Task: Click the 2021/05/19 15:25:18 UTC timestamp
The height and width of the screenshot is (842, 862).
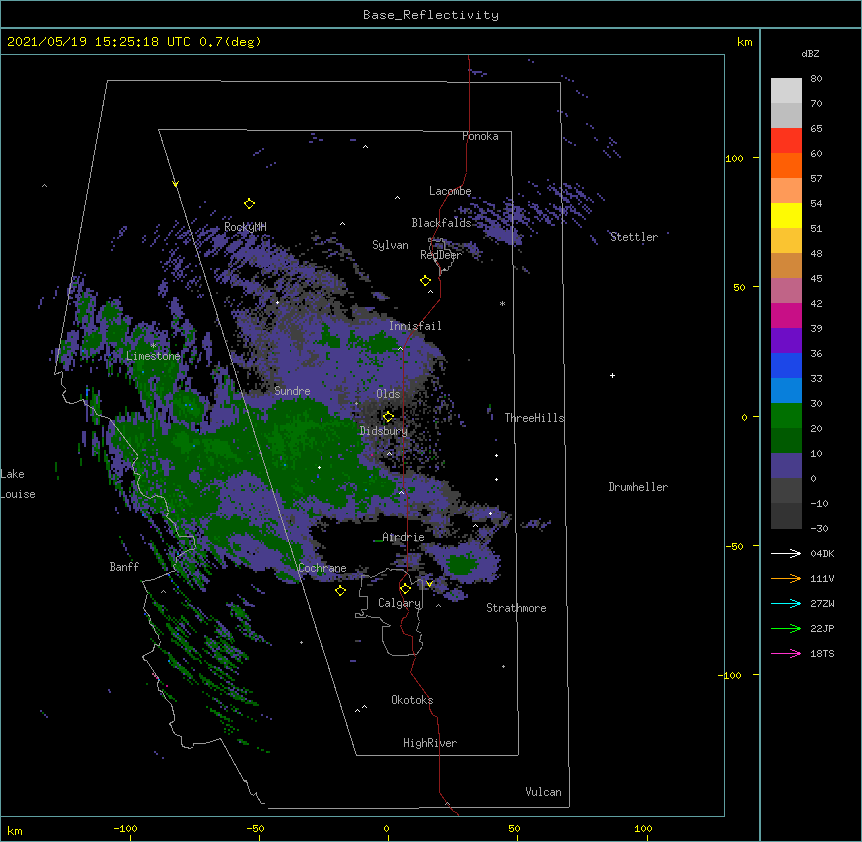Action: (99, 42)
